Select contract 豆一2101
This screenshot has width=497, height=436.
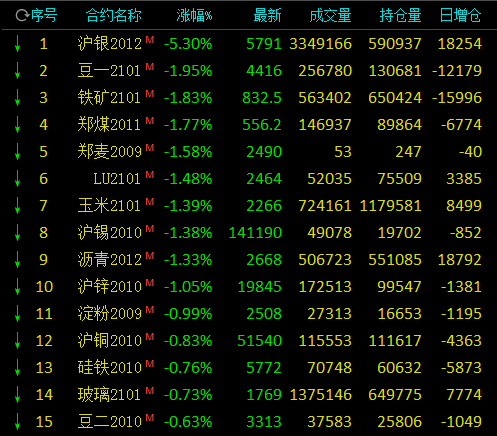click(109, 71)
